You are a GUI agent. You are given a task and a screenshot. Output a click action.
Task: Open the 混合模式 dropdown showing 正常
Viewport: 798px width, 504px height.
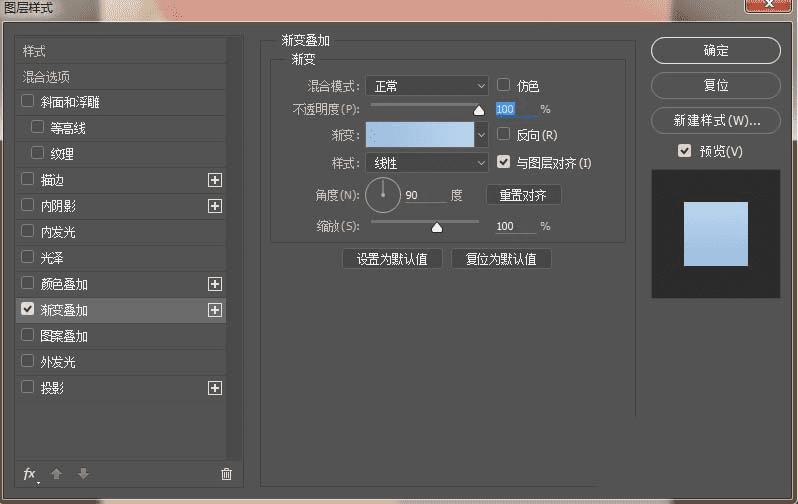pos(426,86)
